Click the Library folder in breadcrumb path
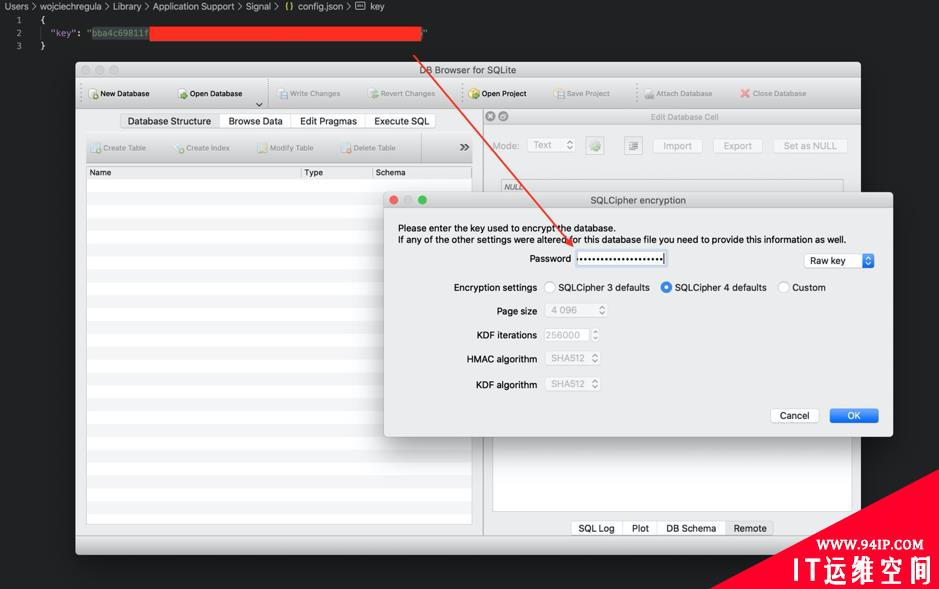The image size is (939, 589). coord(127,7)
